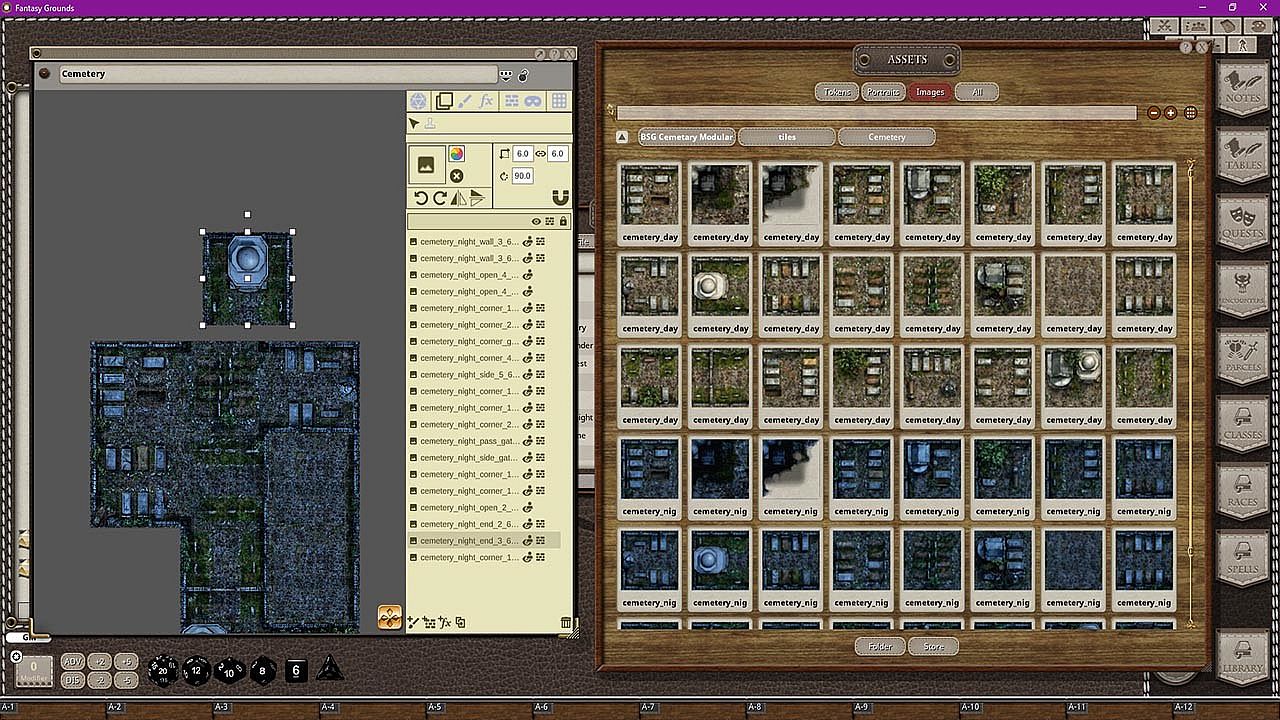Edit the width value field

click(x=522, y=154)
